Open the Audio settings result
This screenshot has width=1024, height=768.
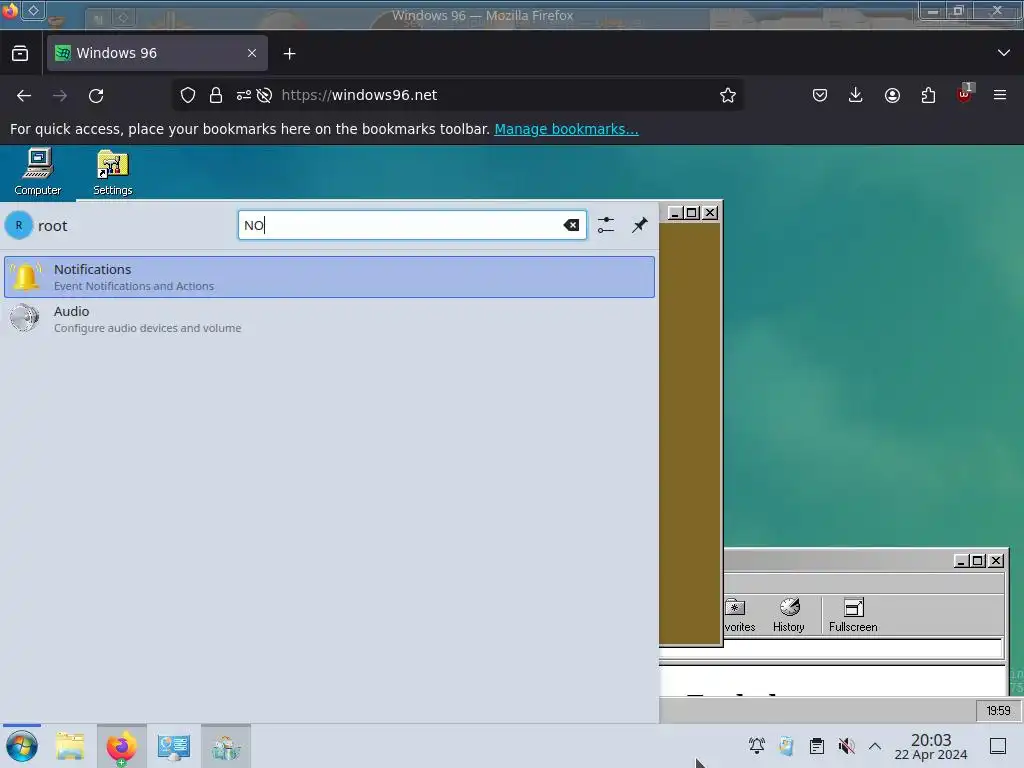329,319
